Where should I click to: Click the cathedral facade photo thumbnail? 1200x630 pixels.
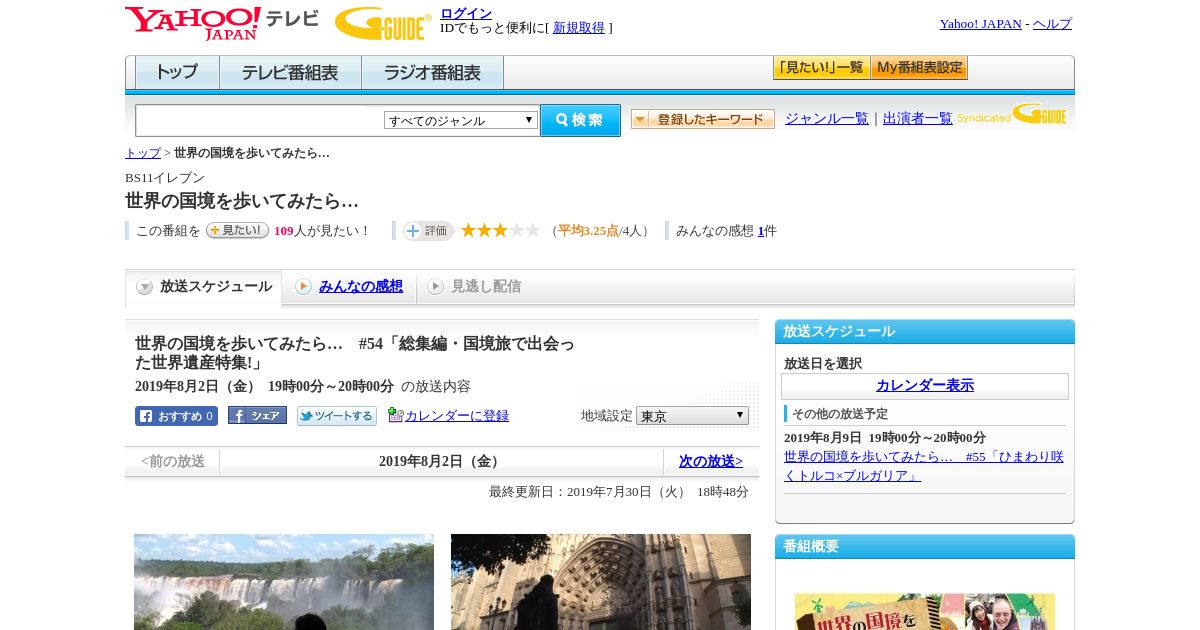click(601, 582)
